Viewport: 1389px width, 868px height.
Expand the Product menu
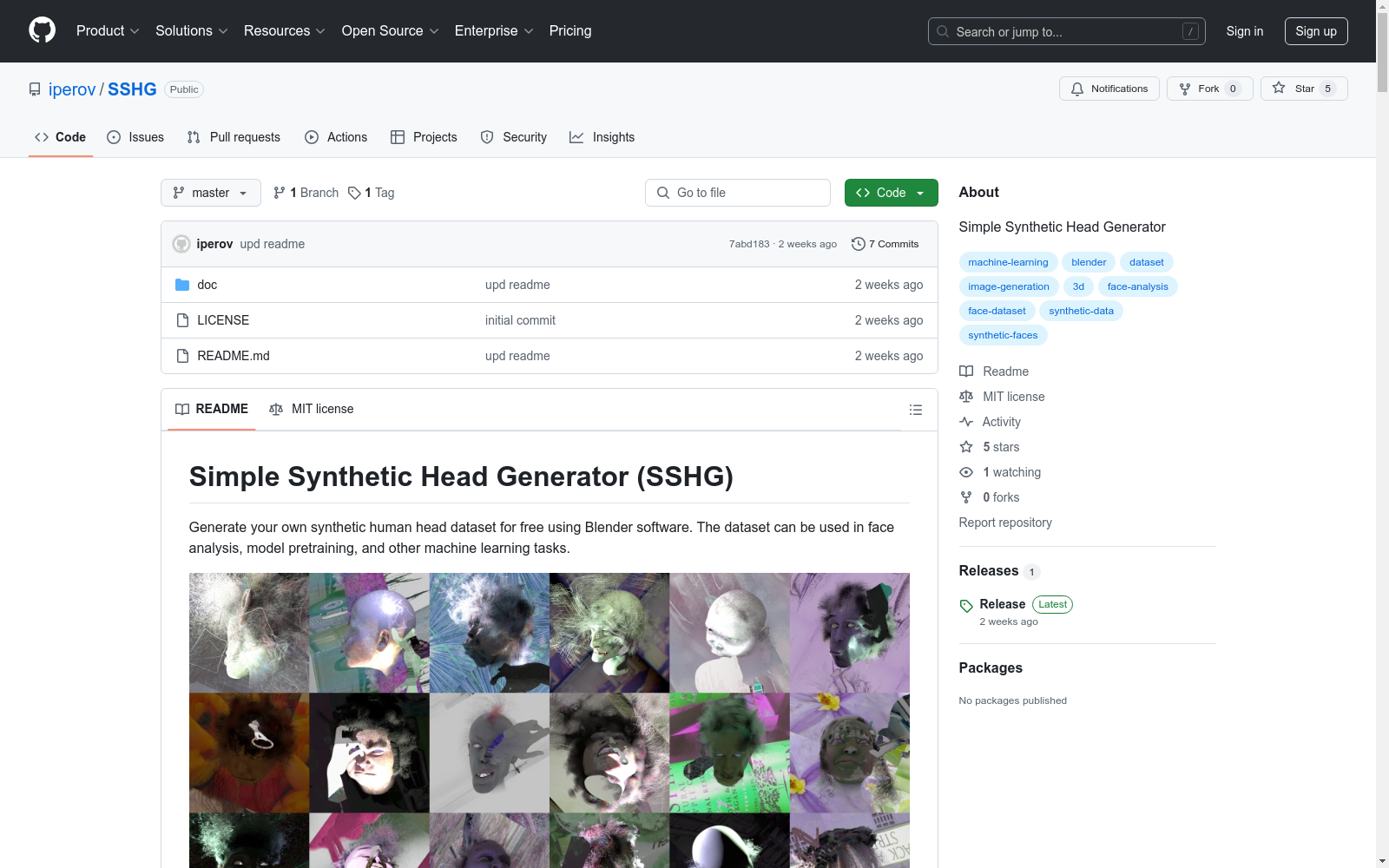[x=108, y=31]
